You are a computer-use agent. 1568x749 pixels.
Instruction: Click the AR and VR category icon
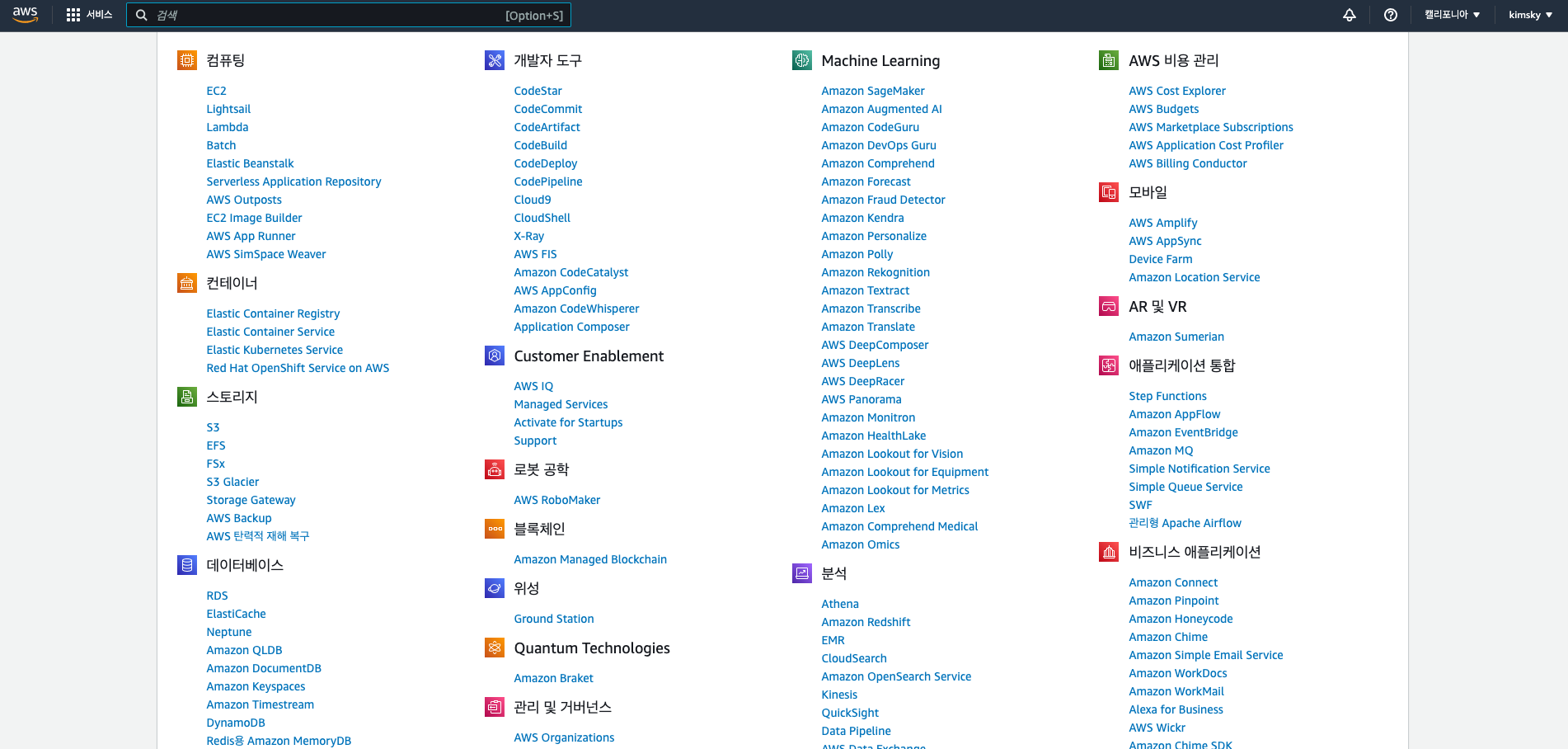(1109, 306)
